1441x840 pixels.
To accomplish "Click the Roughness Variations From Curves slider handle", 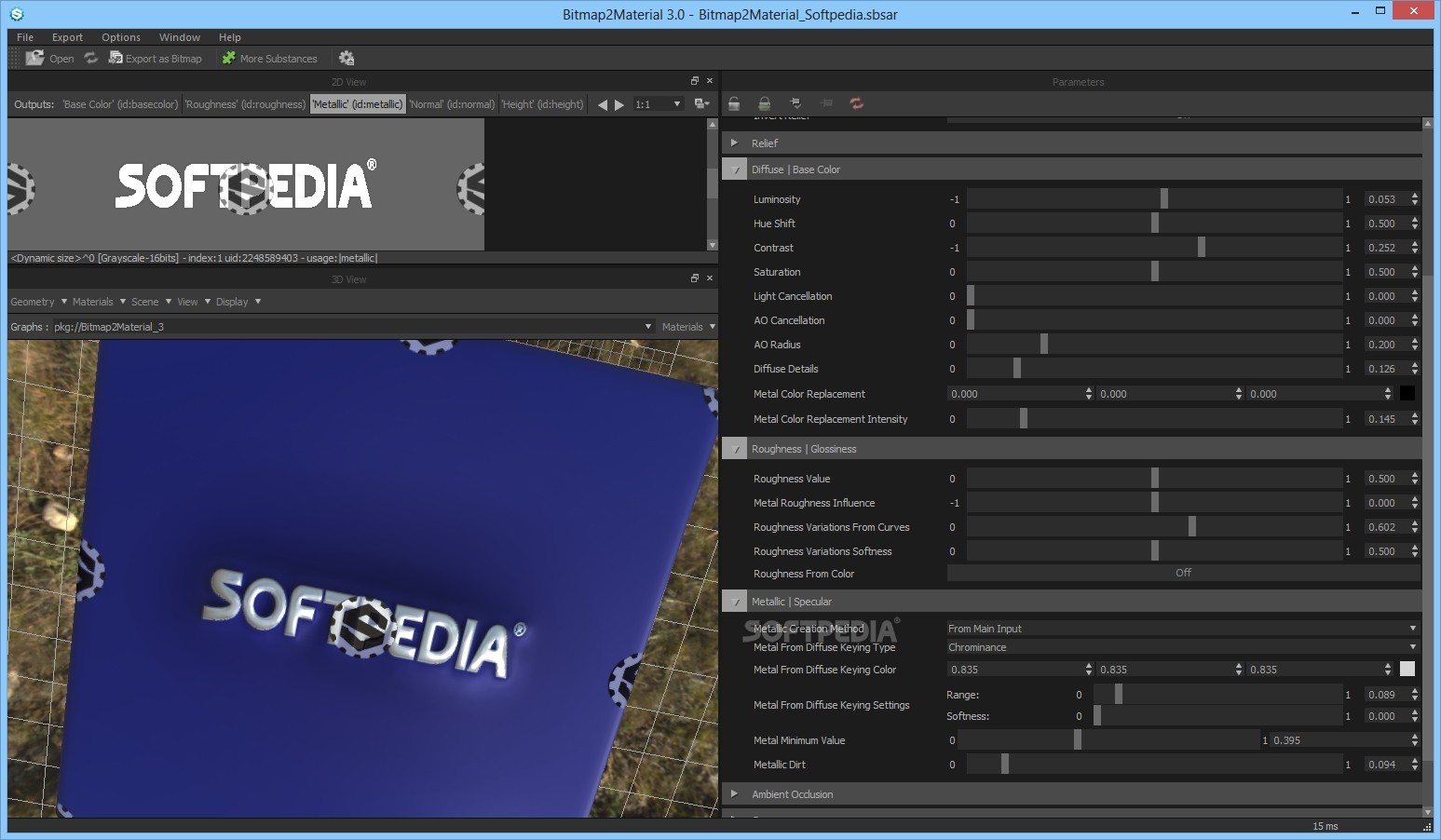I will (x=1192, y=526).
